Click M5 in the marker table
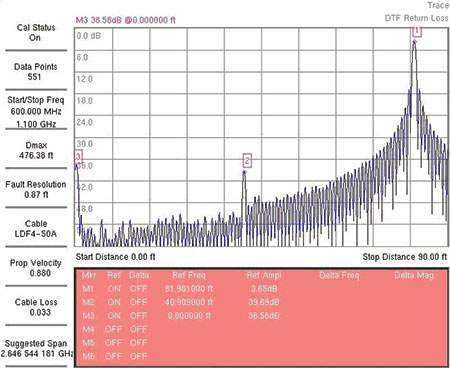 click(x=88, y=343)
